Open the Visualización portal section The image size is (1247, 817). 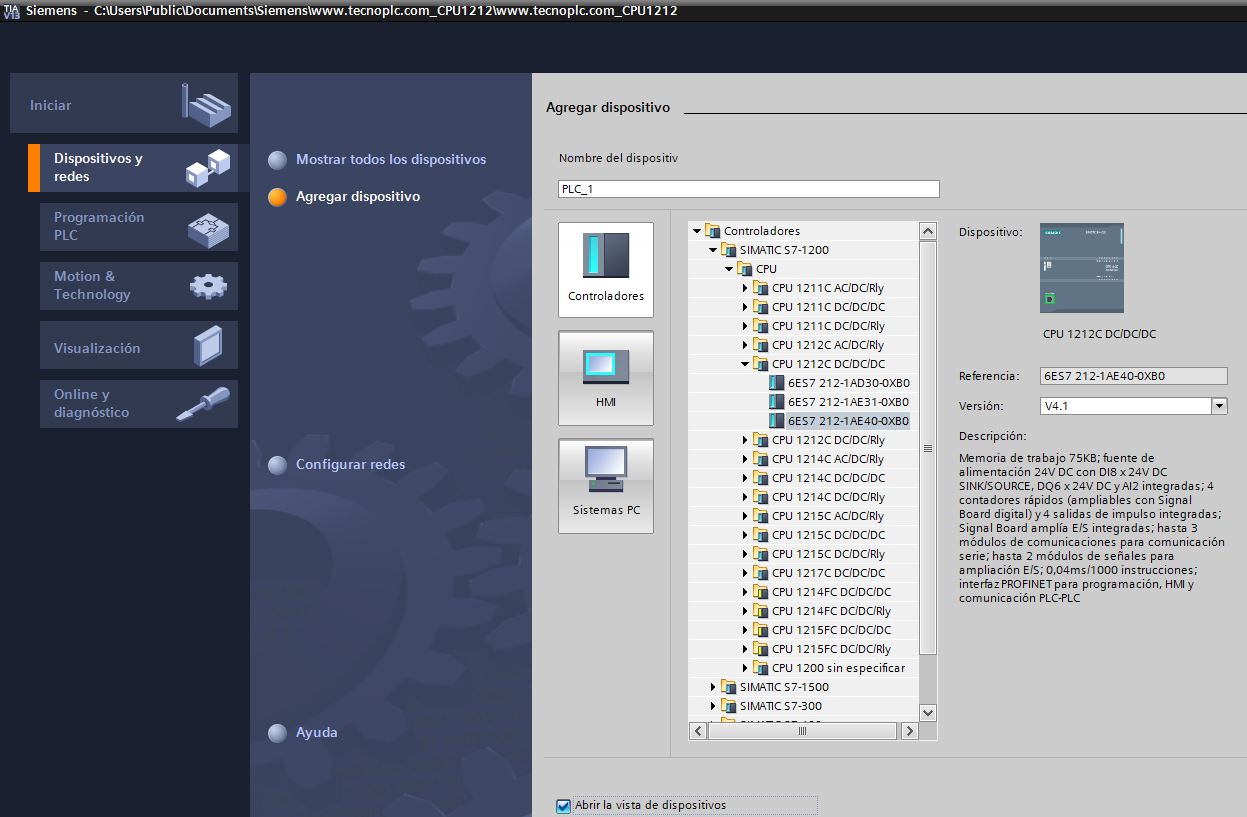138,347
